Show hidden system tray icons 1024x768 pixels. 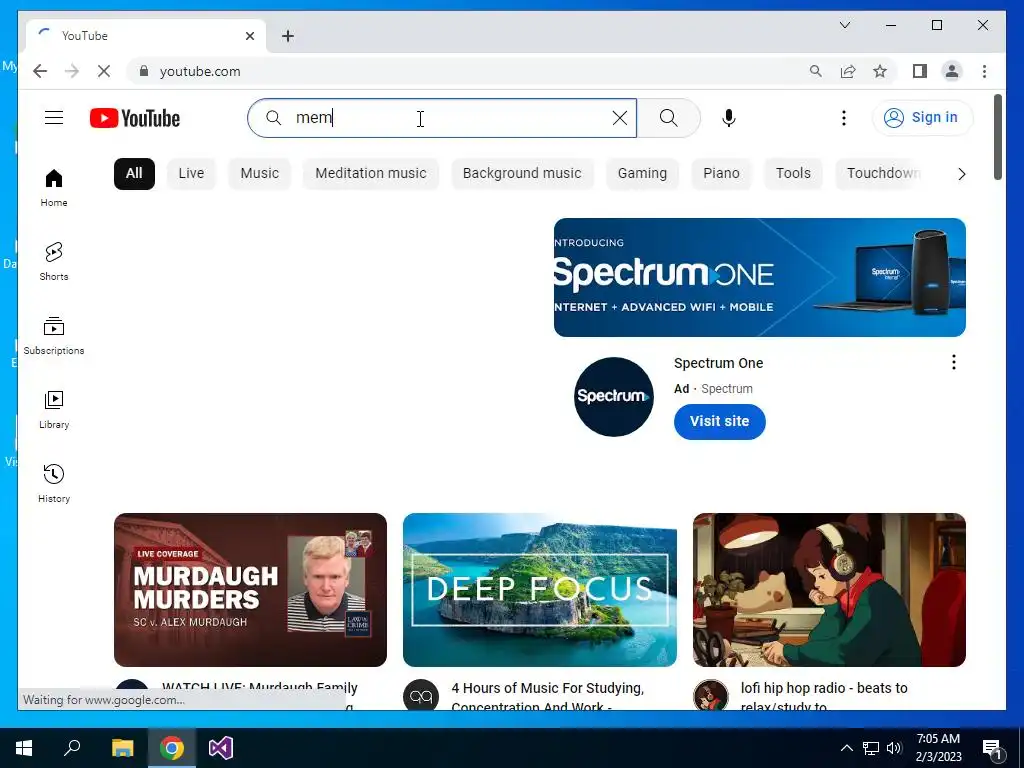[846, 748]
